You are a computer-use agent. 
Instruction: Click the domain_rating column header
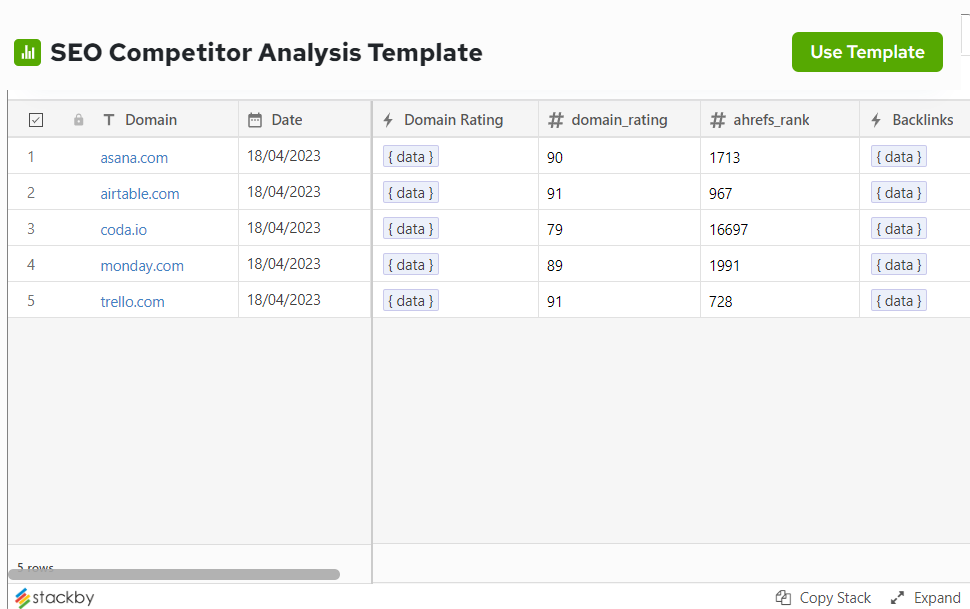click(619, 120)
